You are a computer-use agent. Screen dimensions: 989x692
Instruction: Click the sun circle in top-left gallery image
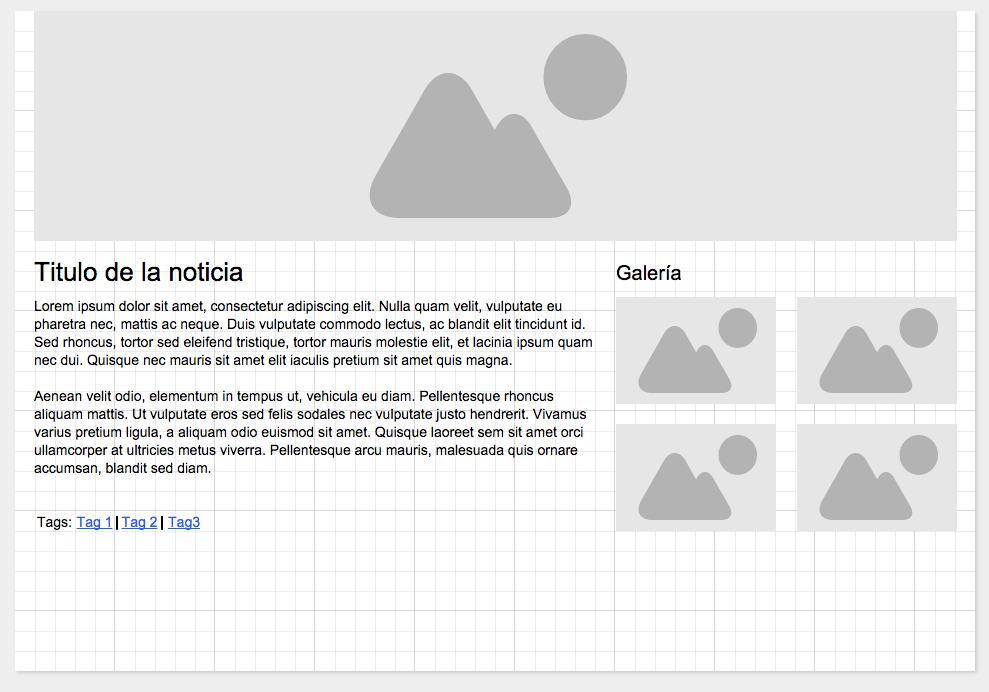737,328
